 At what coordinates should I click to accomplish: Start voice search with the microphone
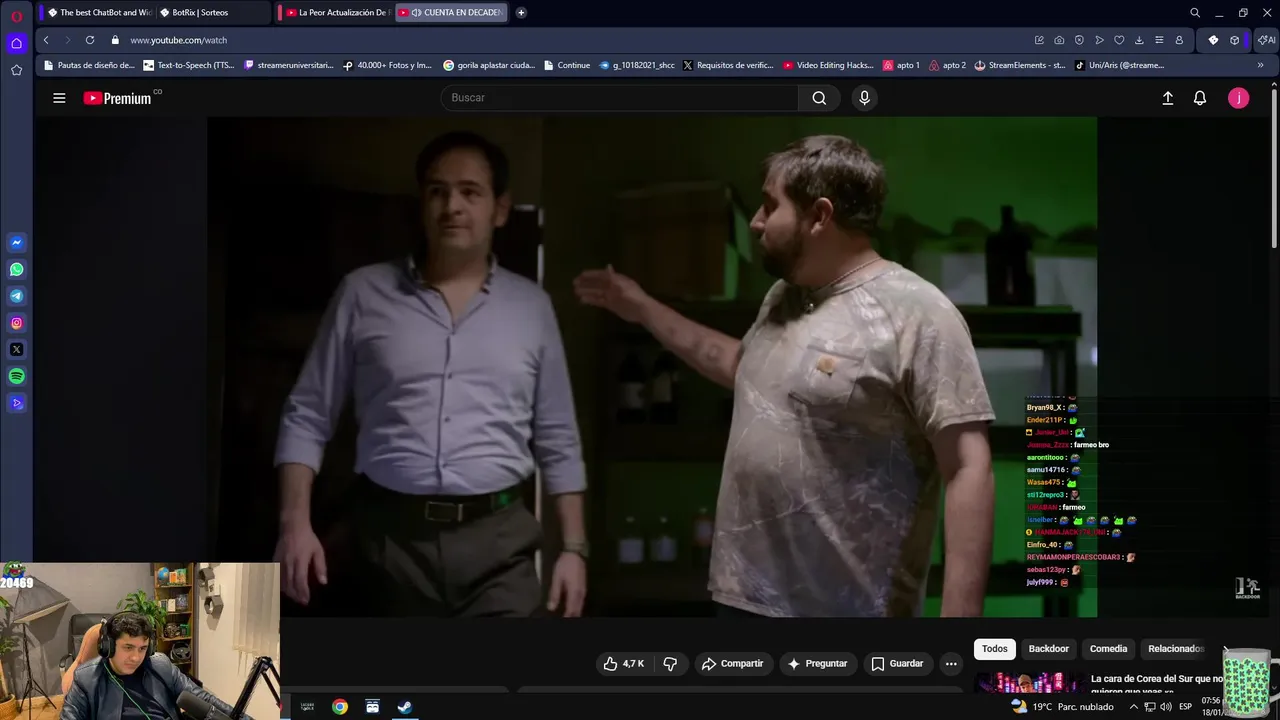[864, 98]
